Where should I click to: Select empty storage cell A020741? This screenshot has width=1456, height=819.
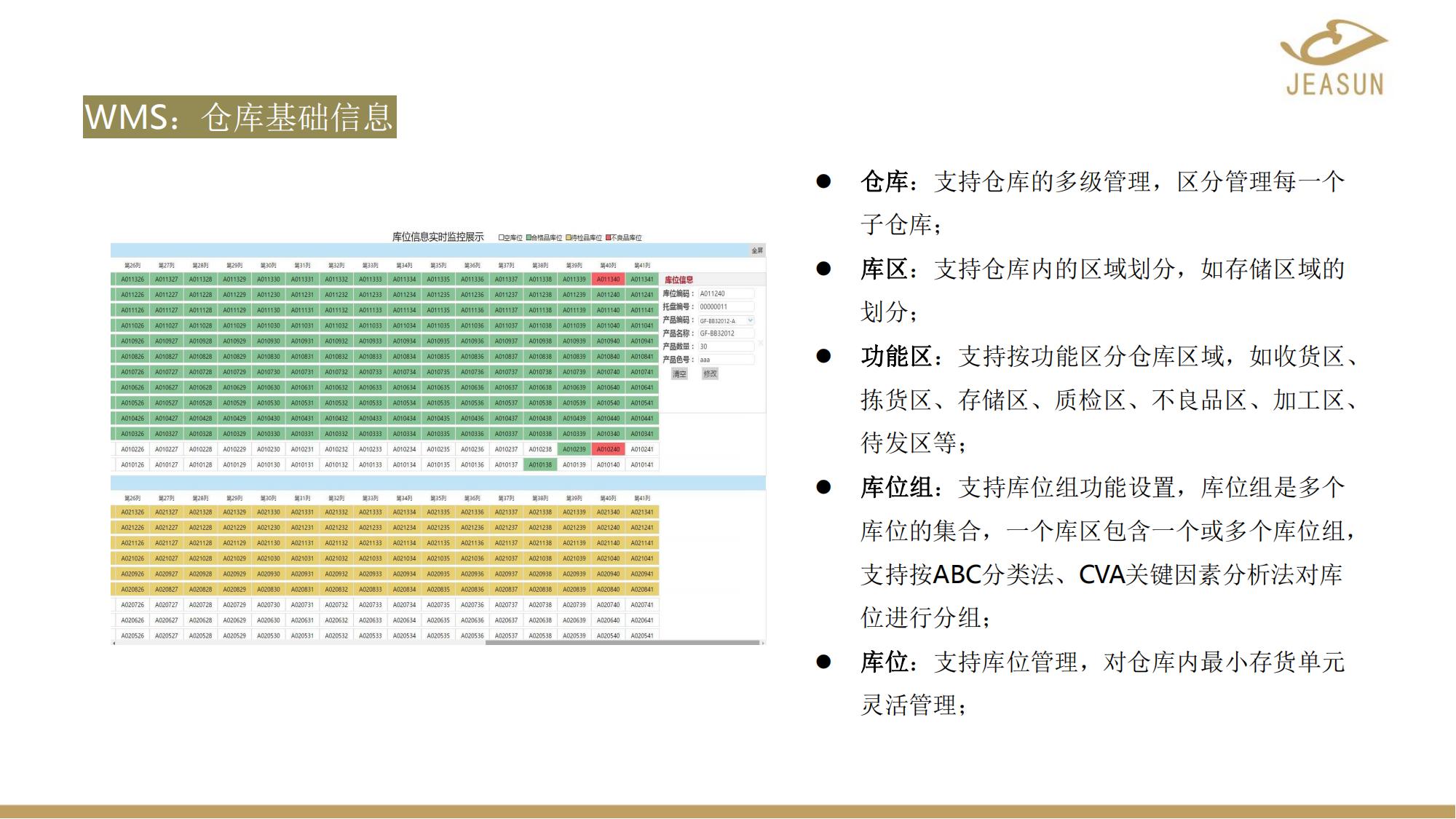coord(642,605)
